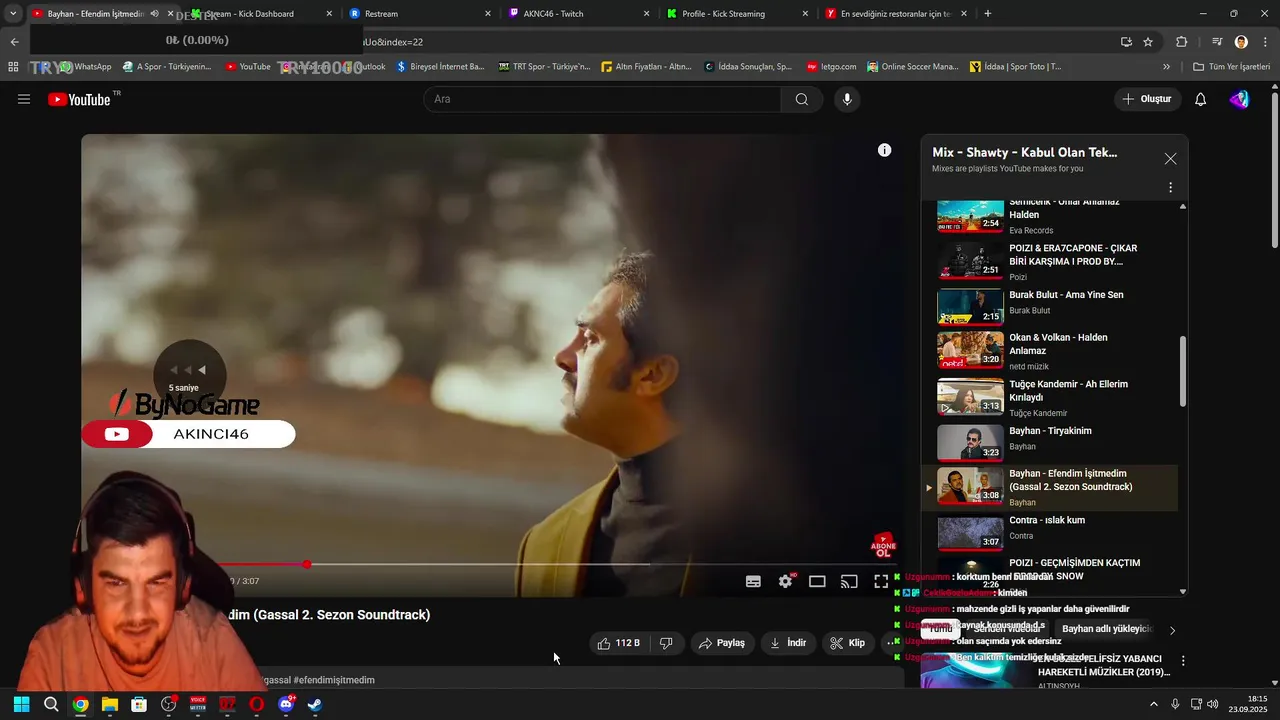The height and width of the screenshot is (720, 1280).
Task: Show hidden system tray icons
Action: point(1154,704)
